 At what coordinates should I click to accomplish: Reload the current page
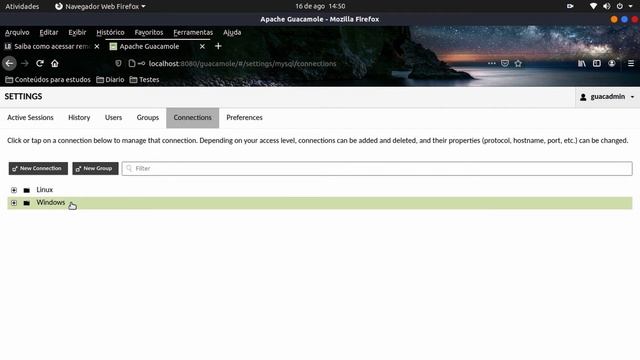click(40, 63)
